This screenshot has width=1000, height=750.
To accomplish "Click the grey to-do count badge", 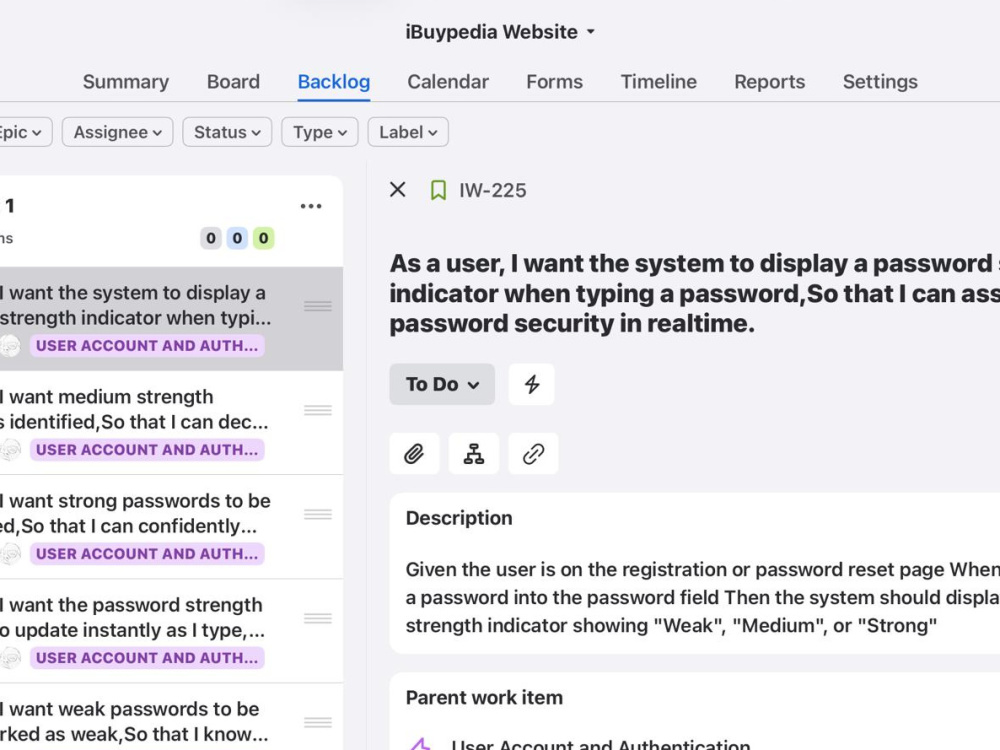I will click(210, 238).
